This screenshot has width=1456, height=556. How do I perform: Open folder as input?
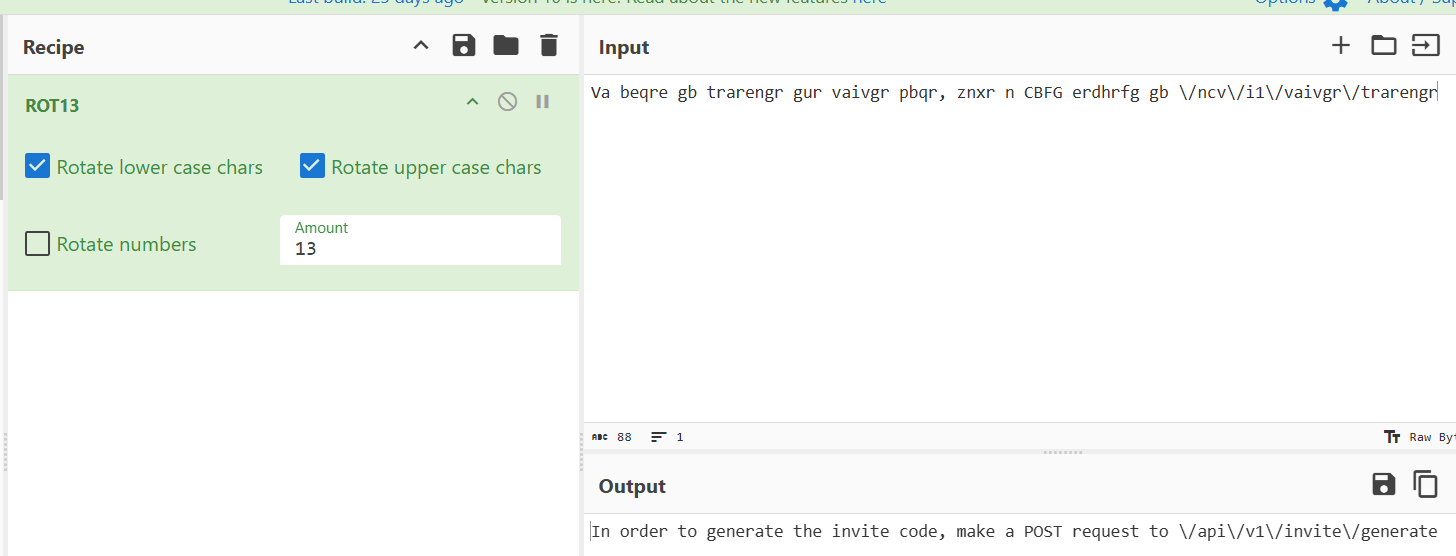click(x=1383, y=45)
